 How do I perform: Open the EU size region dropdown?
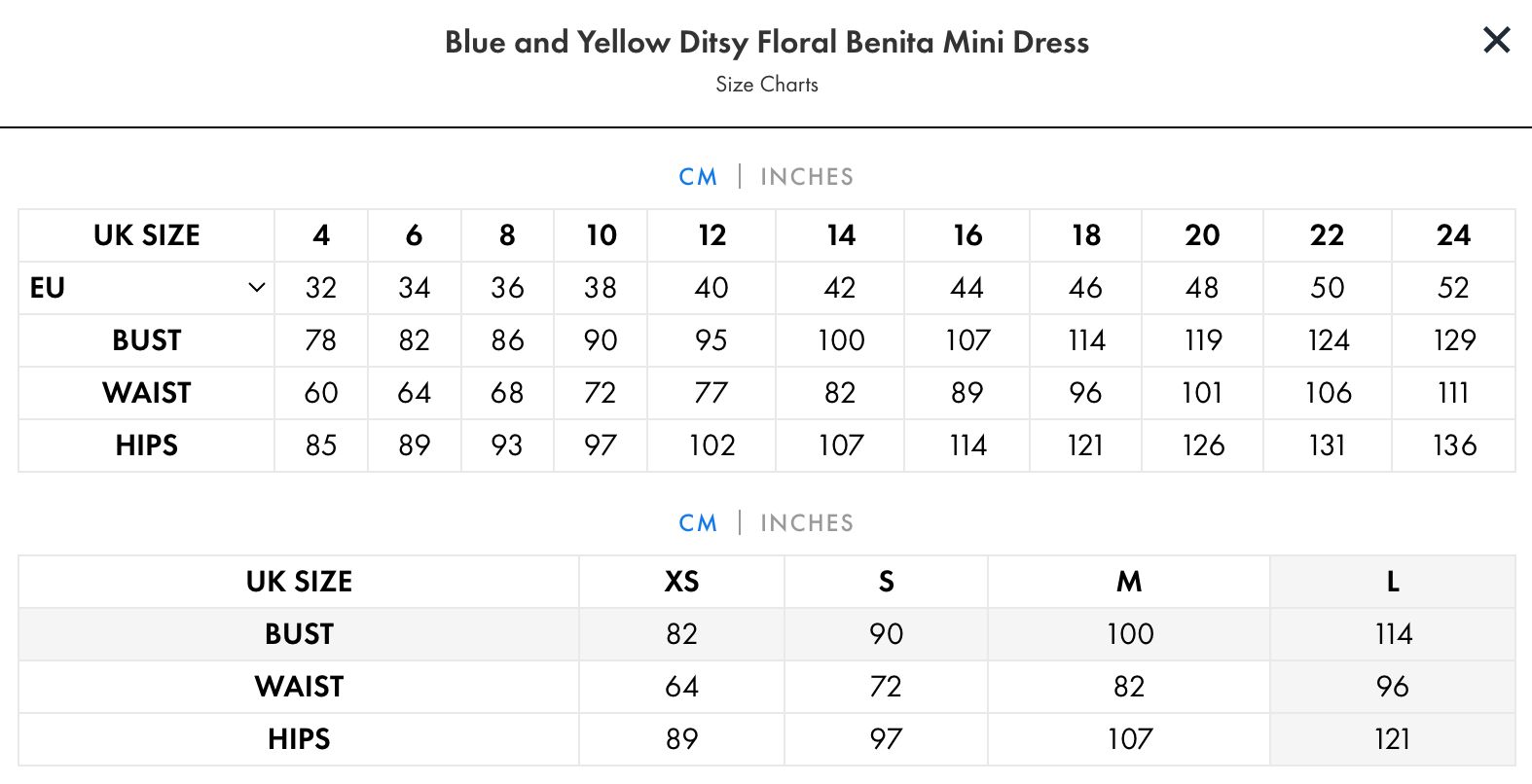click(x=147, y=288)
